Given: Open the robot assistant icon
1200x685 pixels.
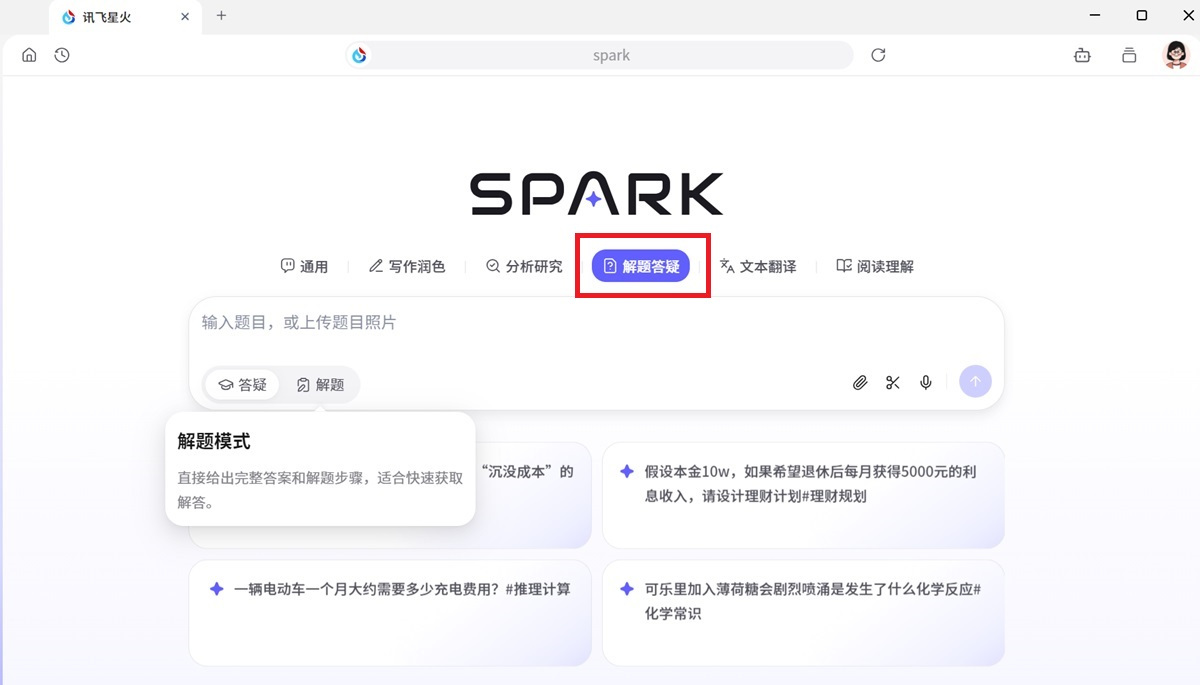Looking at the screenshot, I should pyautogui.click(x=1082, y=56).
